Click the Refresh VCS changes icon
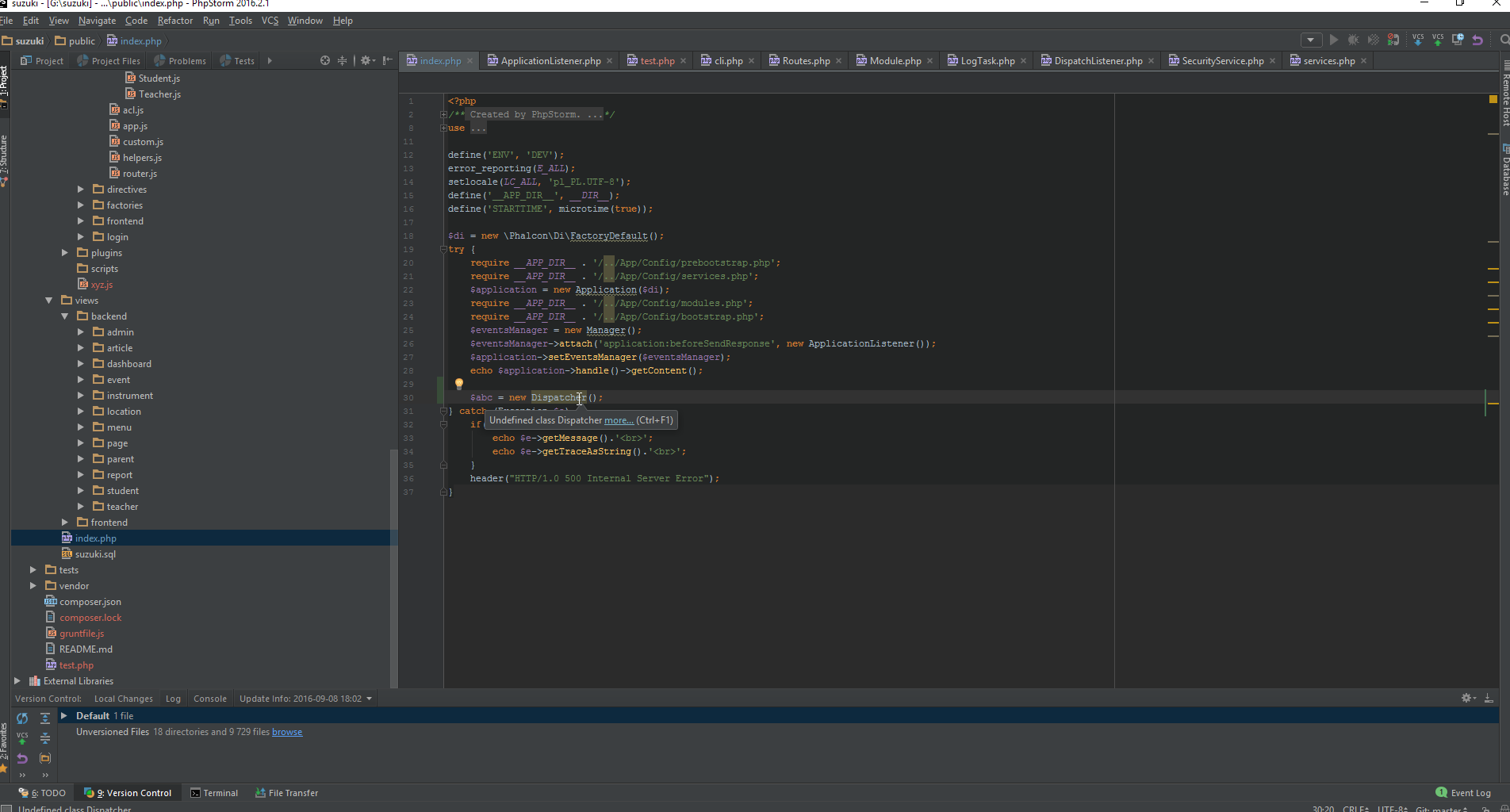 point(22,718)
